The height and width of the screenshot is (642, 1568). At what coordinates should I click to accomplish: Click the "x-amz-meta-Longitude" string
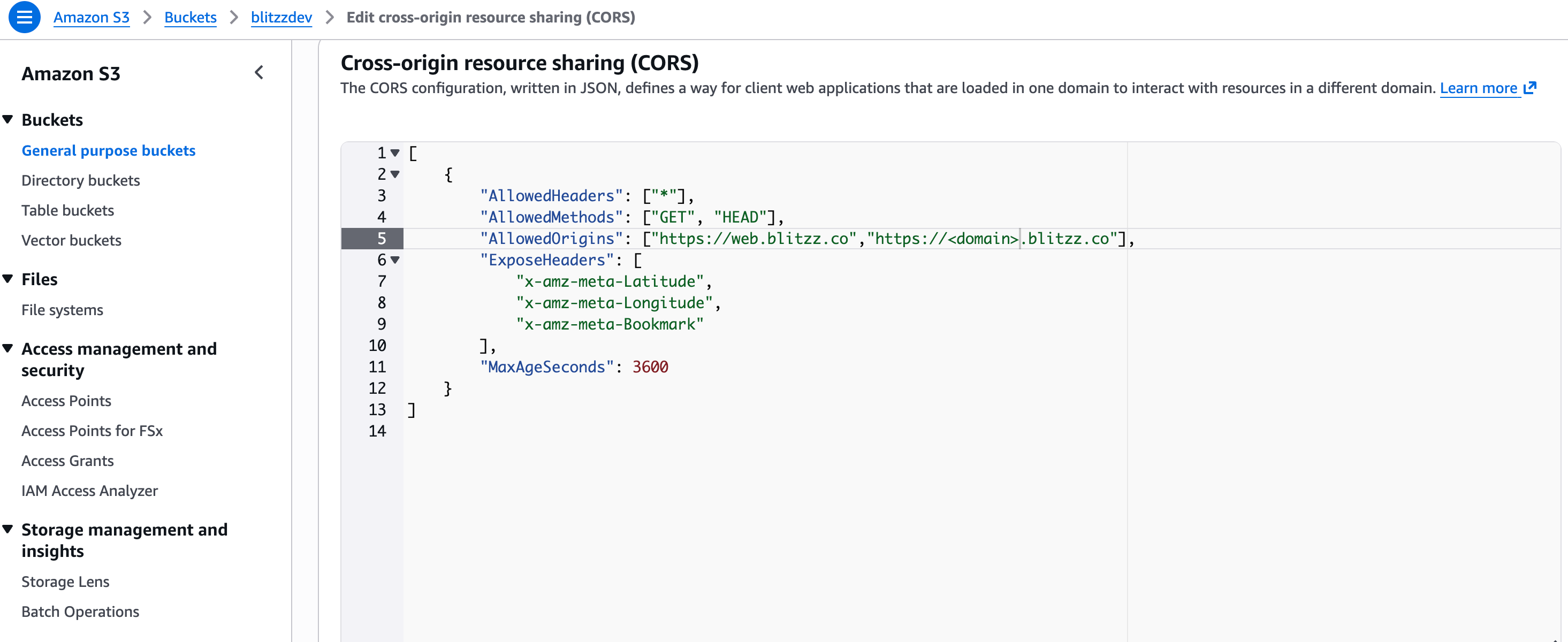(x=614, y=302)
